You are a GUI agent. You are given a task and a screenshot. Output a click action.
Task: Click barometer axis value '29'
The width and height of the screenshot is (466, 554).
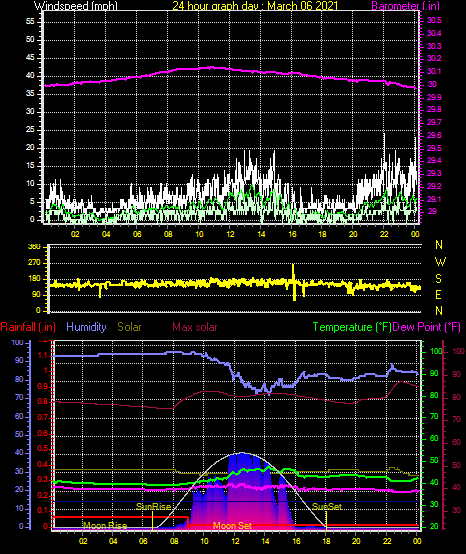point(432,211)
